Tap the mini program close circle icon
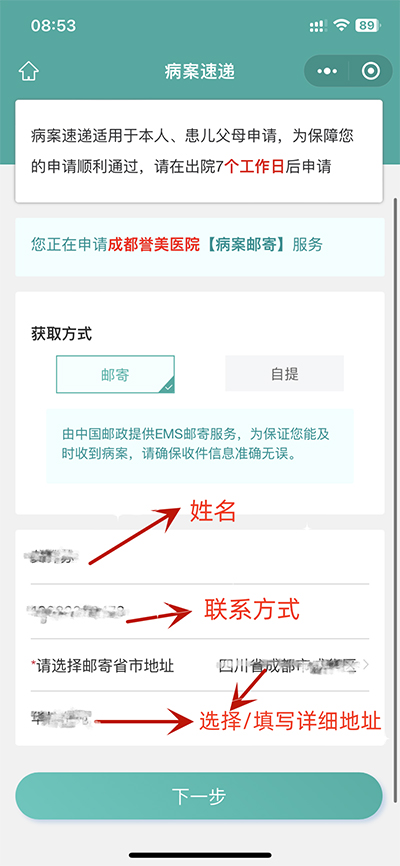The height and width of the screenshot is (866, 400). [x=370, y=71]
